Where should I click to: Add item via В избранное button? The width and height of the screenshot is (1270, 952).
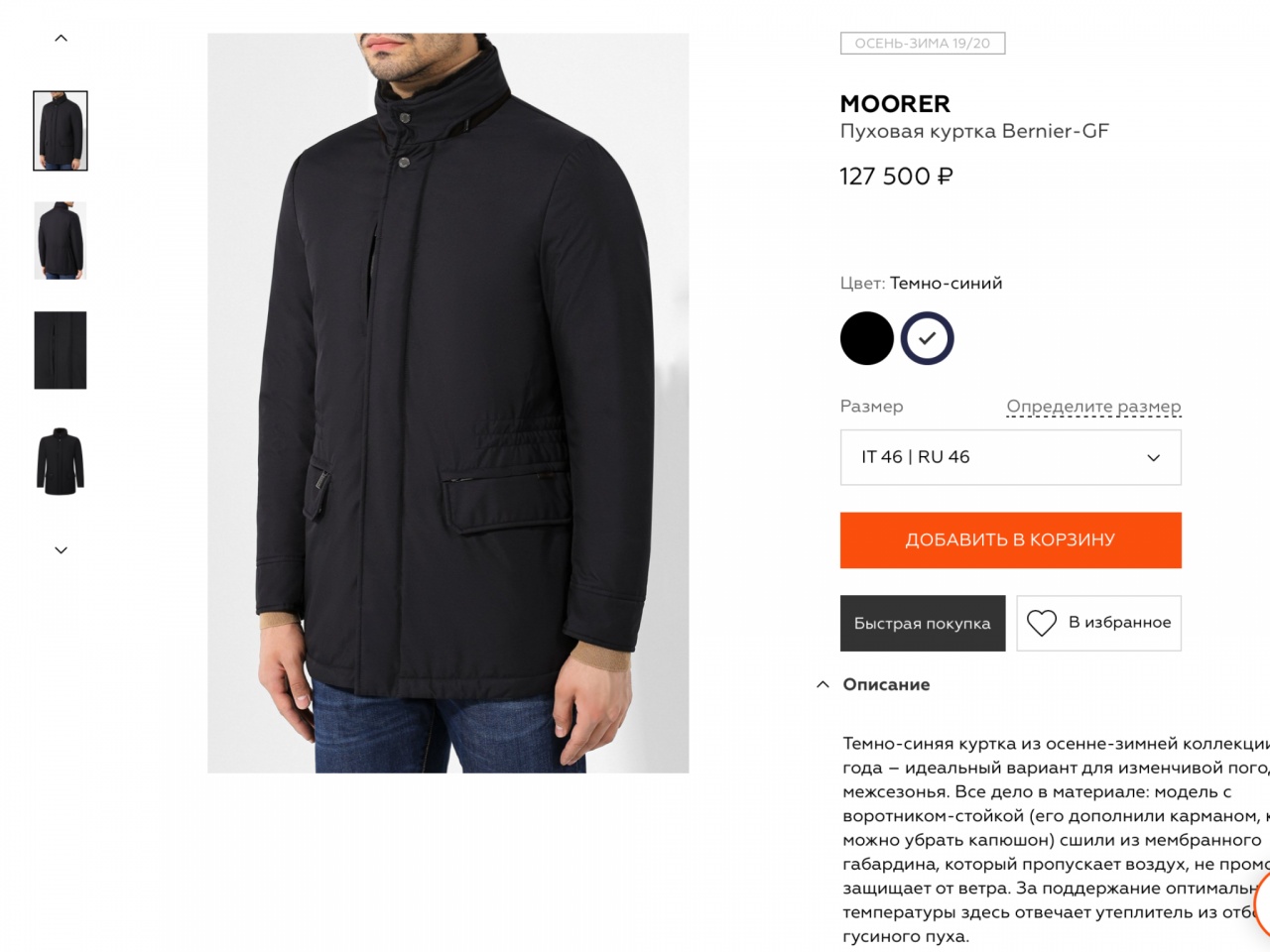point(1098,623)
